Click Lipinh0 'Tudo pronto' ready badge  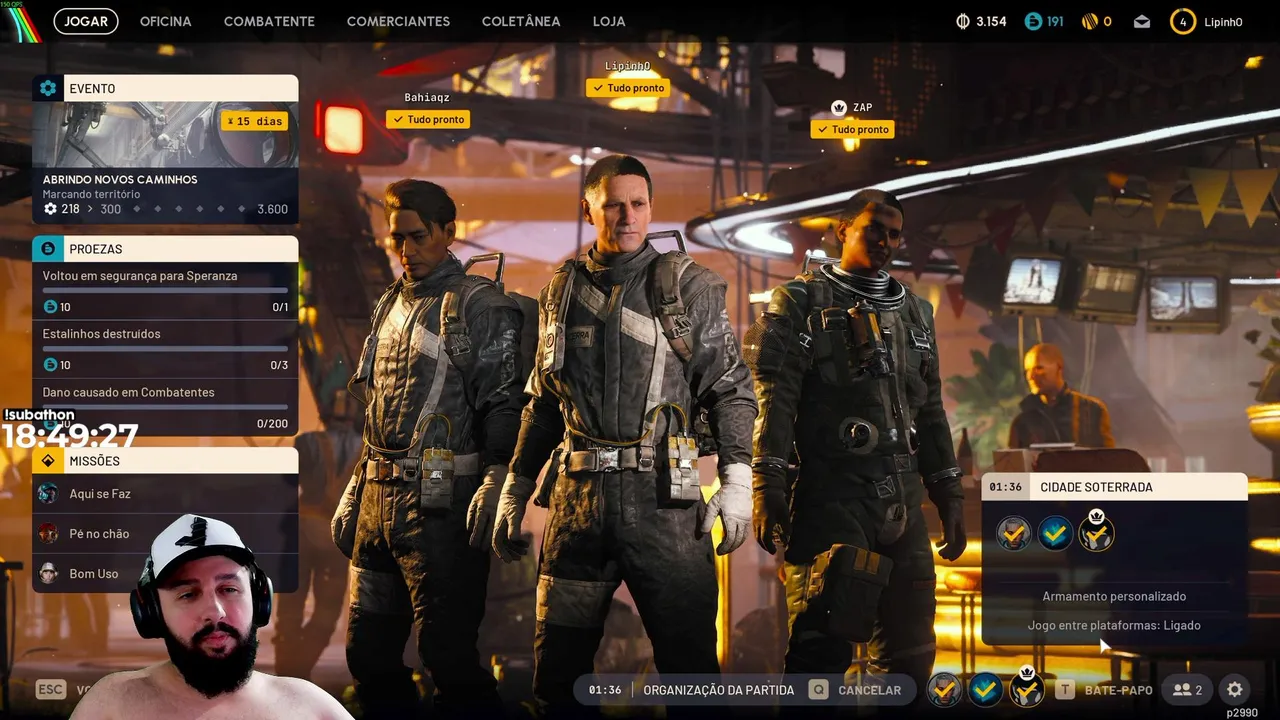click(628, 88)
